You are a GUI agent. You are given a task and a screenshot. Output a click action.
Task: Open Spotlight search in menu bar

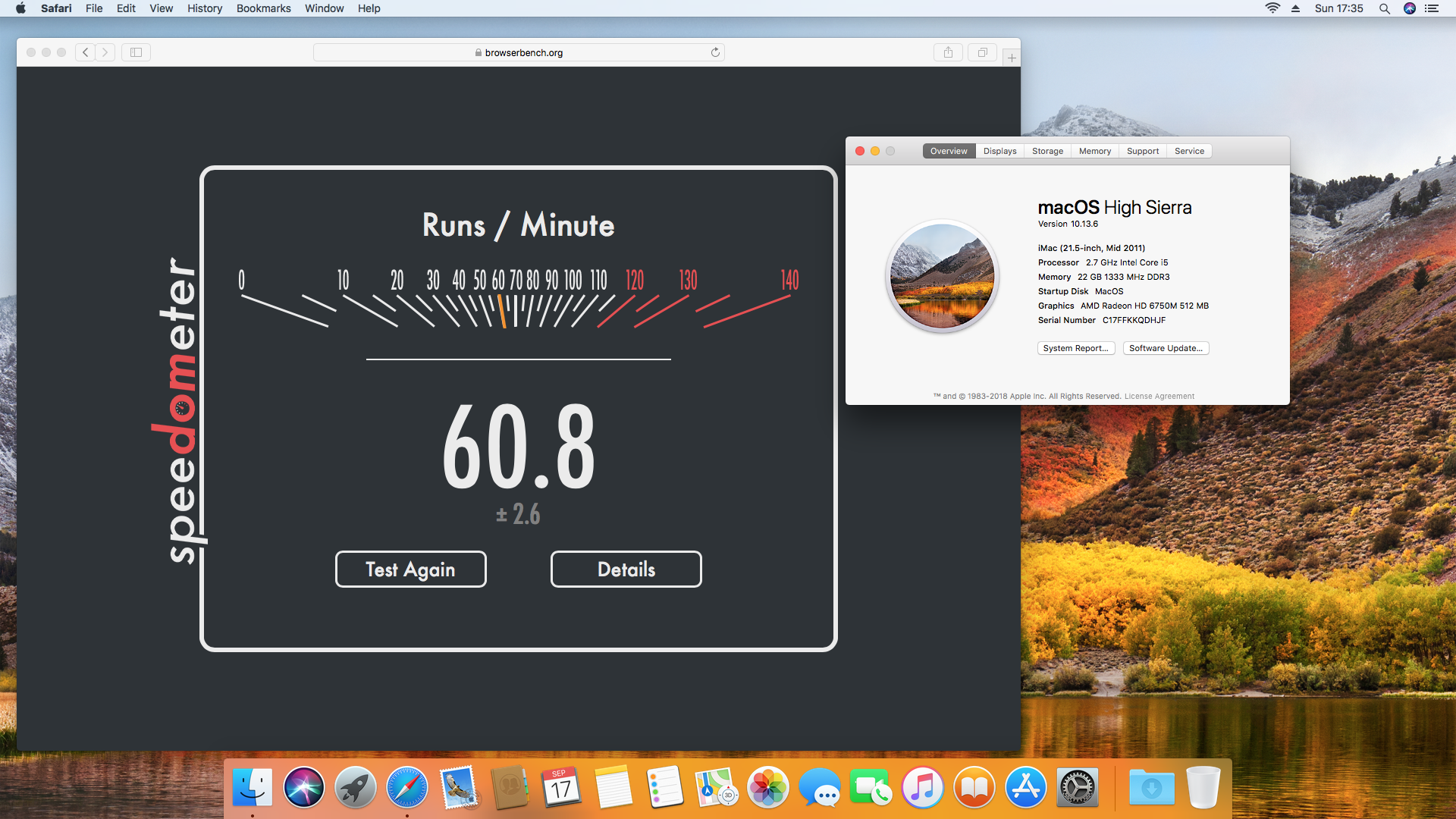[x=1384, y=8]
